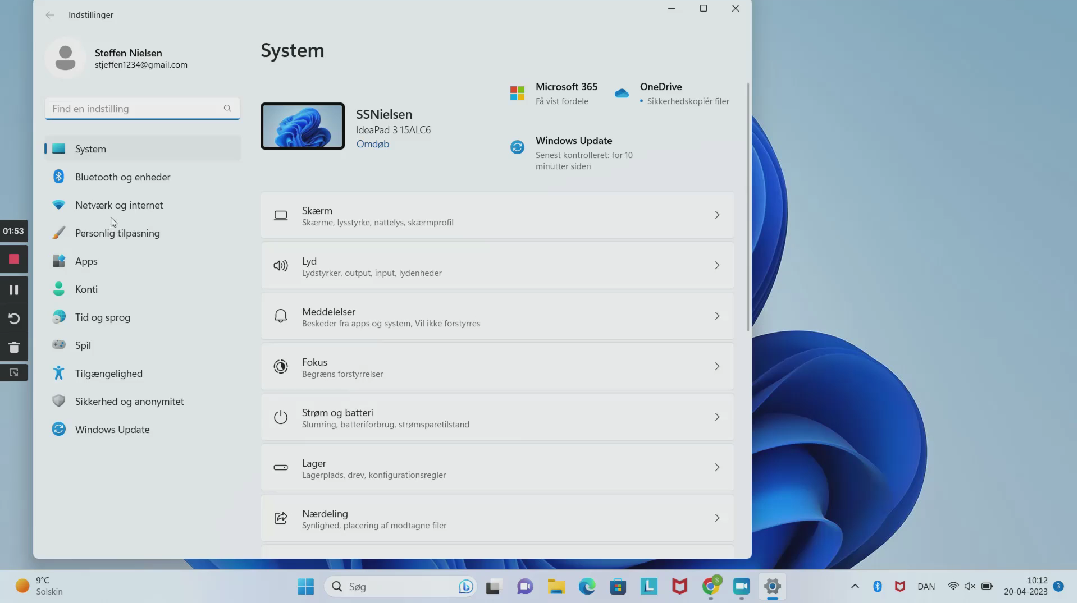This screenshot has width=1080, height=605.
Task: Pause the screen recording
Action: click(14, 290)
